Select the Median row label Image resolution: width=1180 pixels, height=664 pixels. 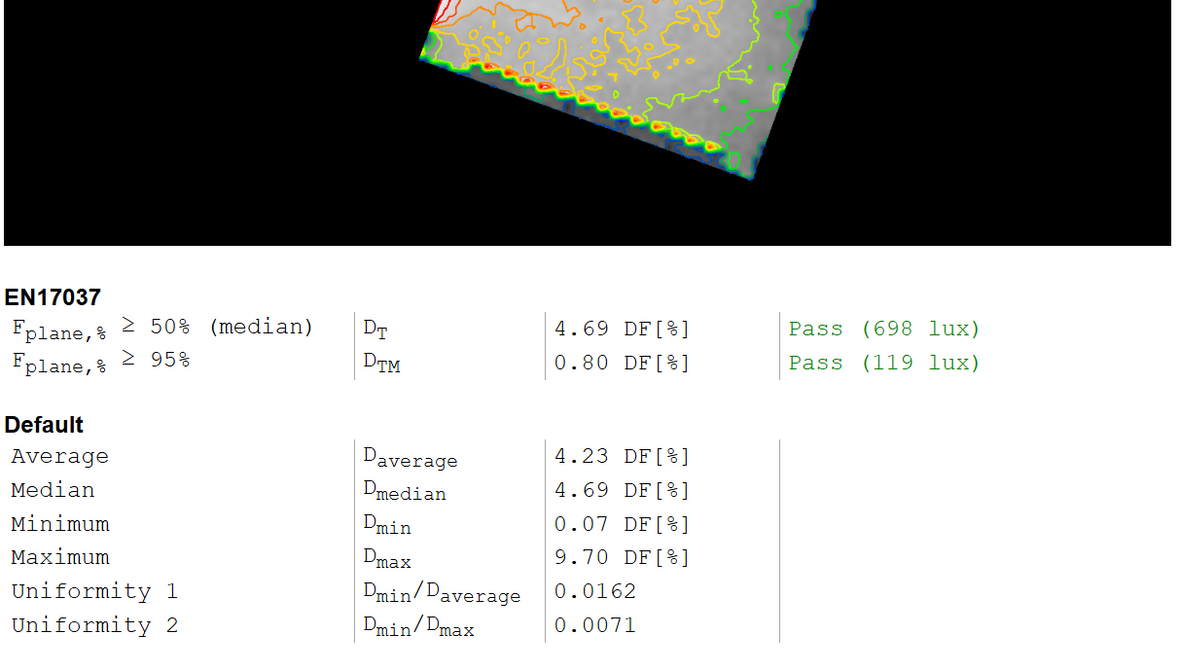pos(53,491)
